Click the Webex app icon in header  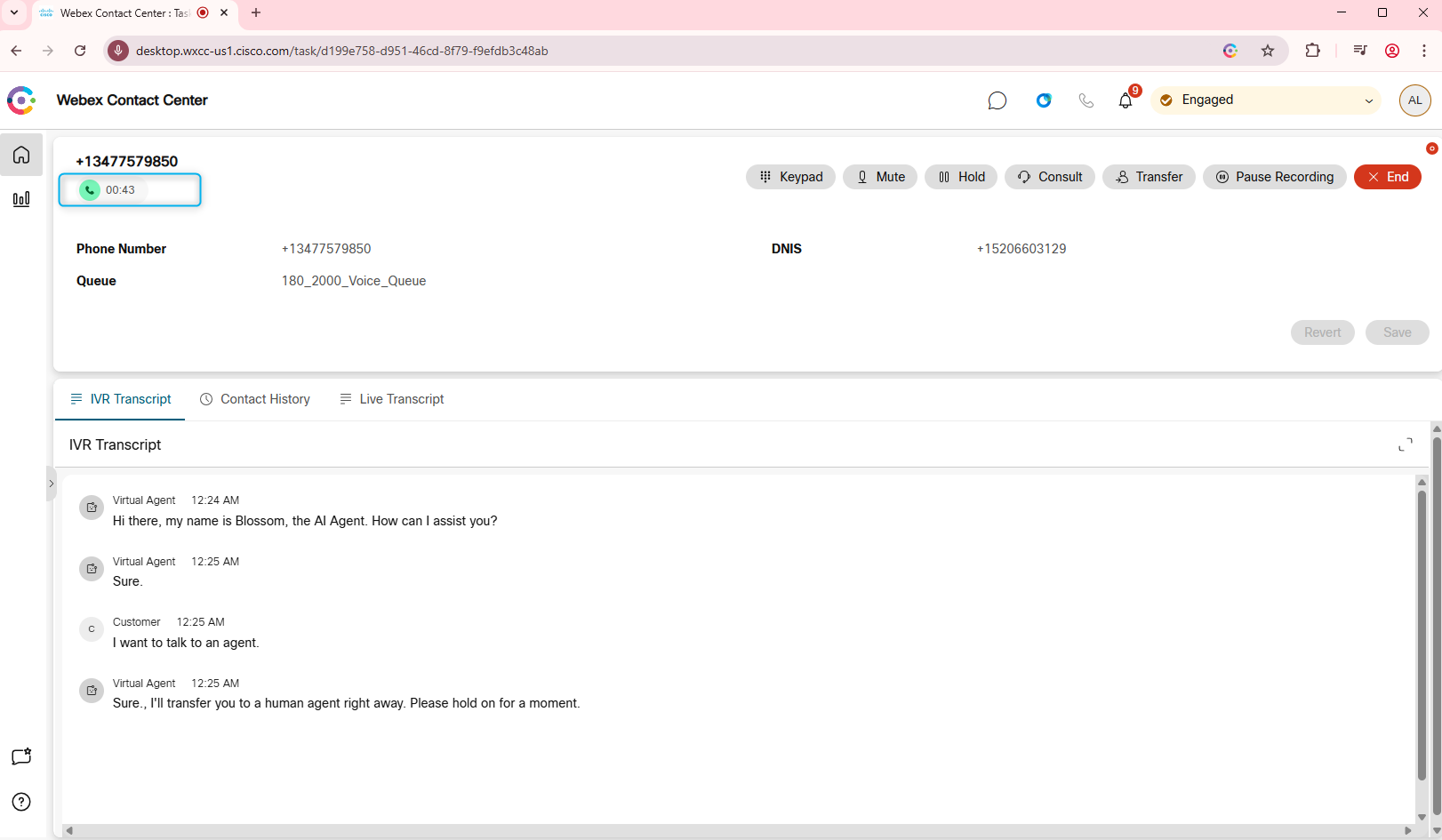[1044, 100]
